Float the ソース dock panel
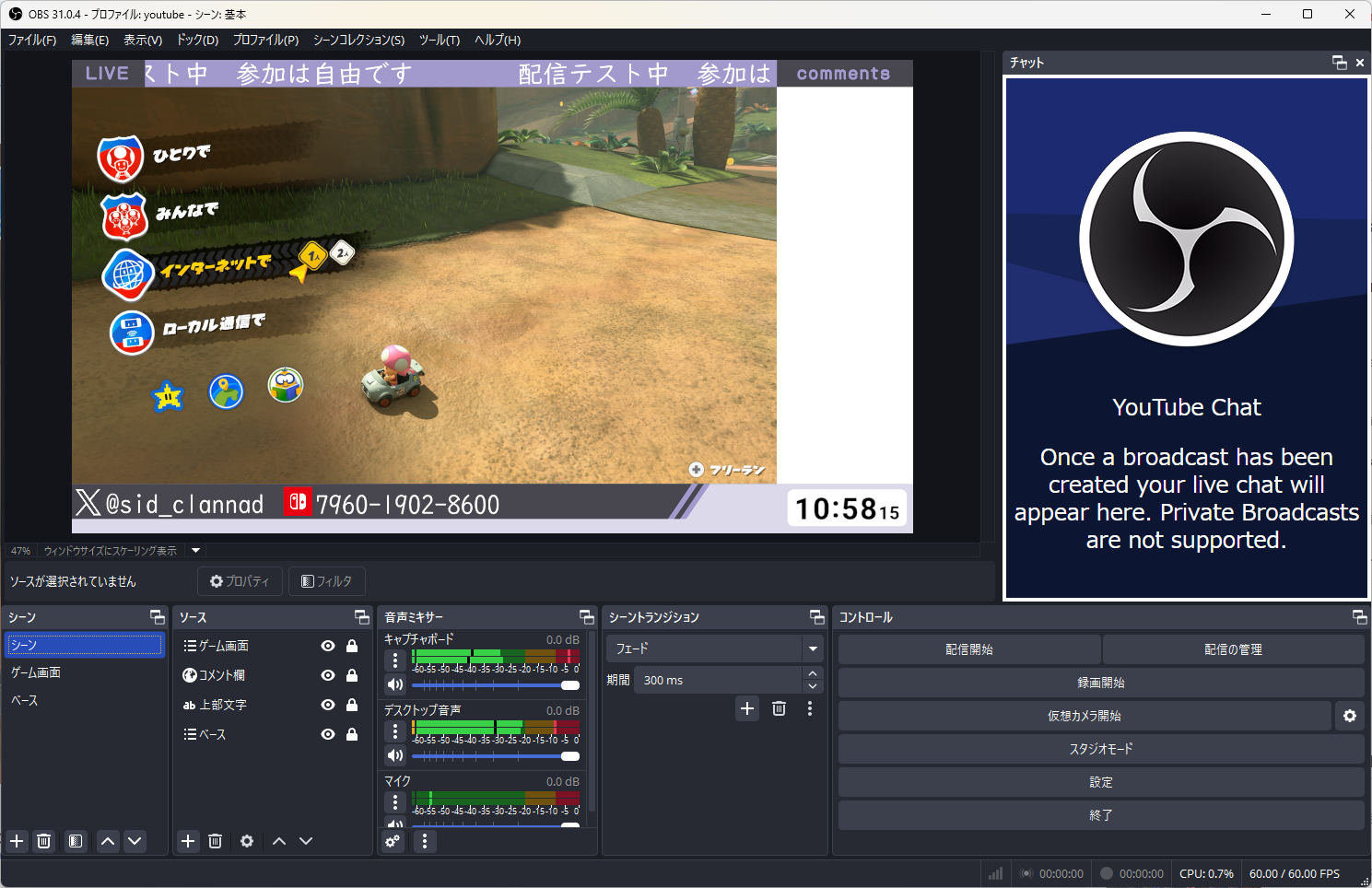The image size is (1372, 888). pyautogui.click(x=362, y=617)
